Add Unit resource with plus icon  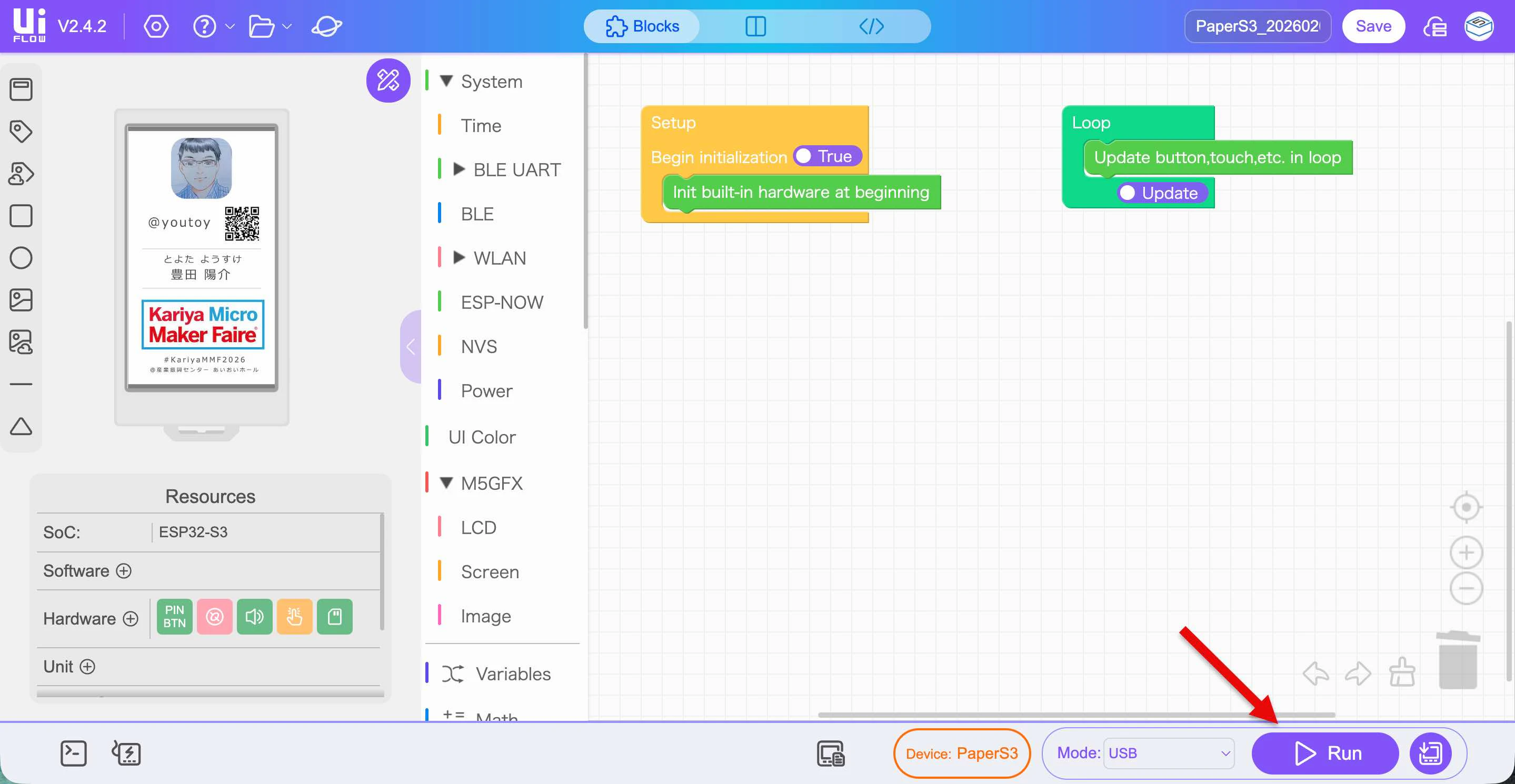point(87,667)
